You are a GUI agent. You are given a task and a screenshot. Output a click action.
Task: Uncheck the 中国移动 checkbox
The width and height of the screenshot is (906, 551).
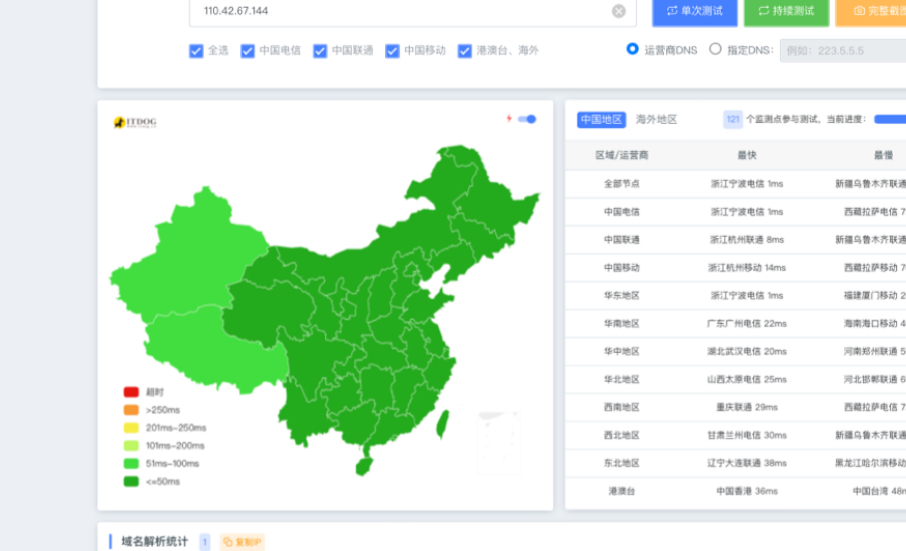tap(392, 51)
